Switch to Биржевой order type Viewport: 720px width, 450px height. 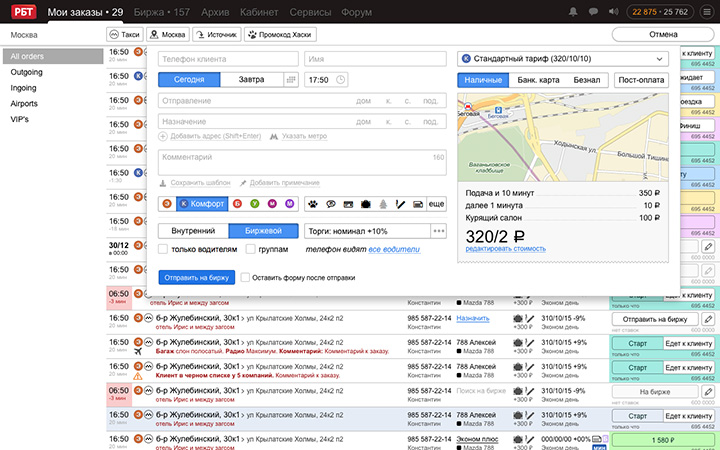coord(264,231)
